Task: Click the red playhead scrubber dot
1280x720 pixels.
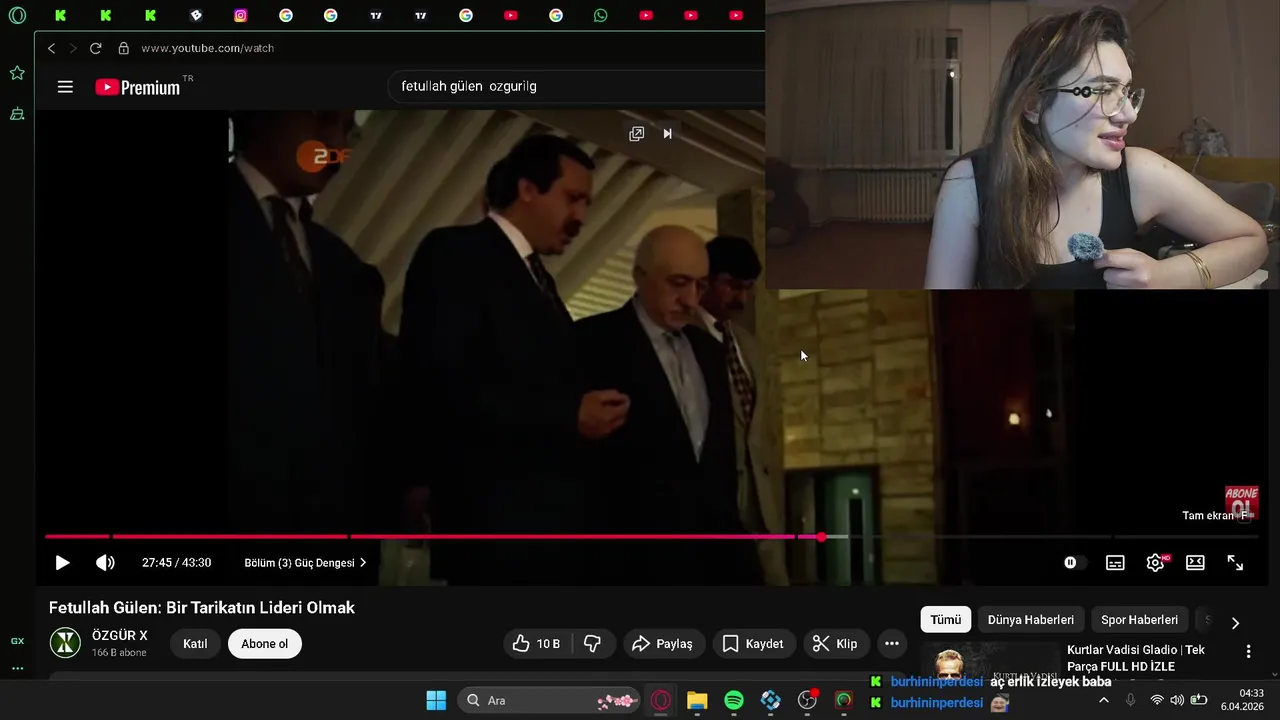Action: tap(821, 537)
